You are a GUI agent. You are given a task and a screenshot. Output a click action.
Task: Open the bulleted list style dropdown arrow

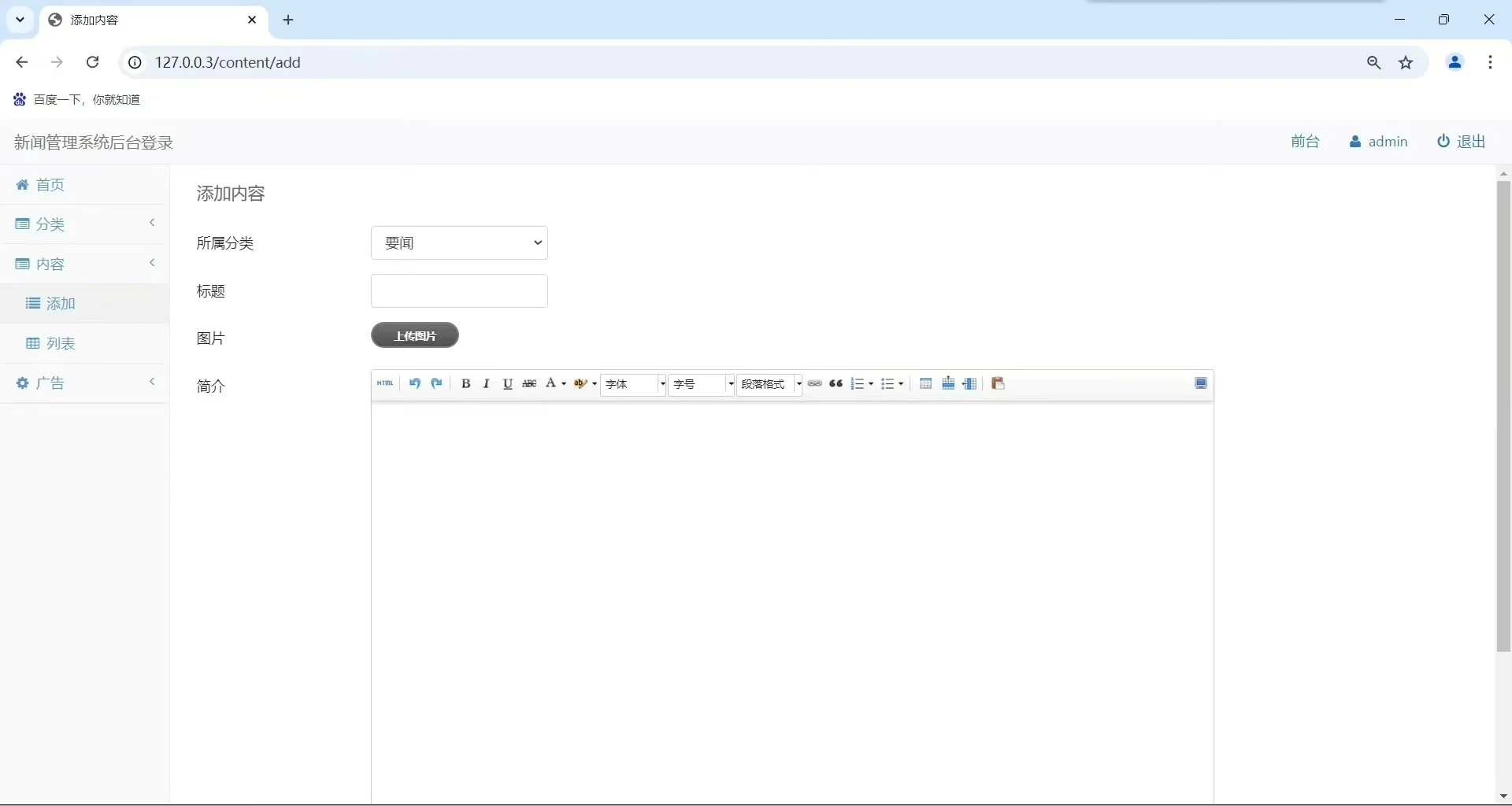click(901, 384)
